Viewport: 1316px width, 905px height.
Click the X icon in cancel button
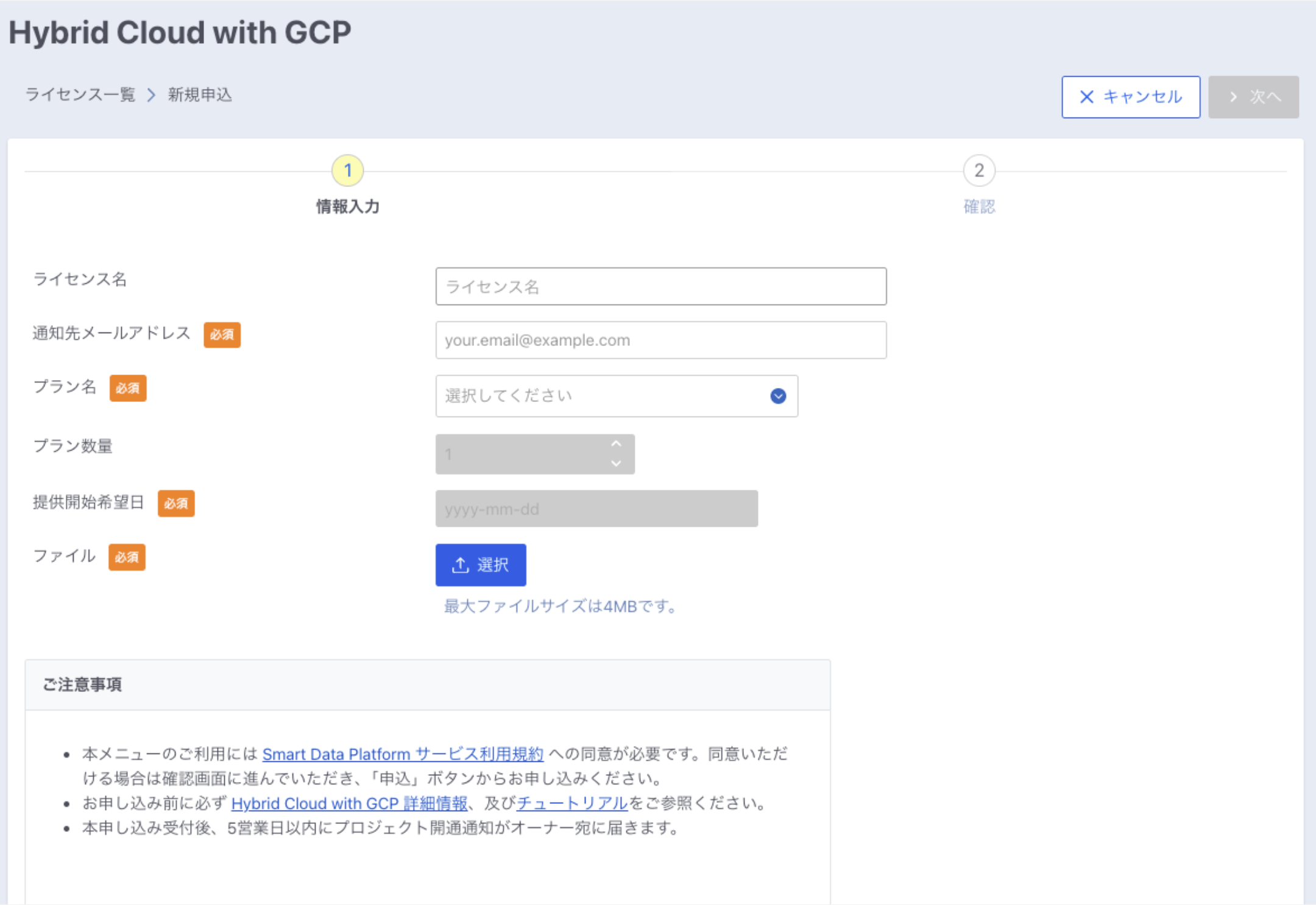click(x=1086, y=97)
